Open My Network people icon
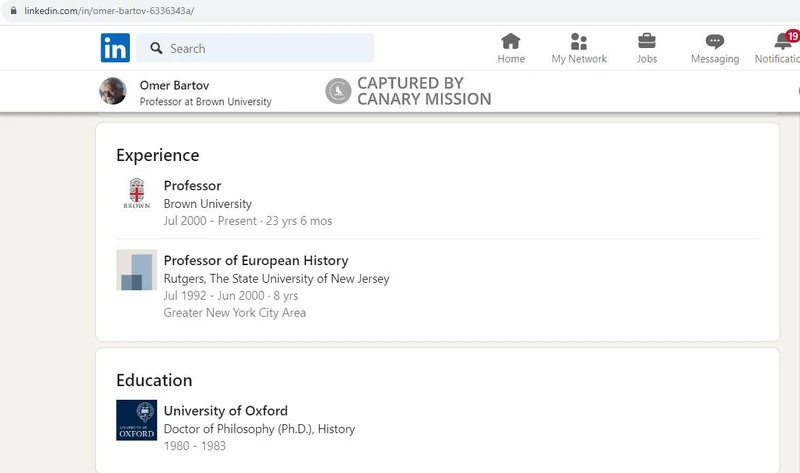Image resolution: width=800 pixels, height=473 pixels. [579, 41]
